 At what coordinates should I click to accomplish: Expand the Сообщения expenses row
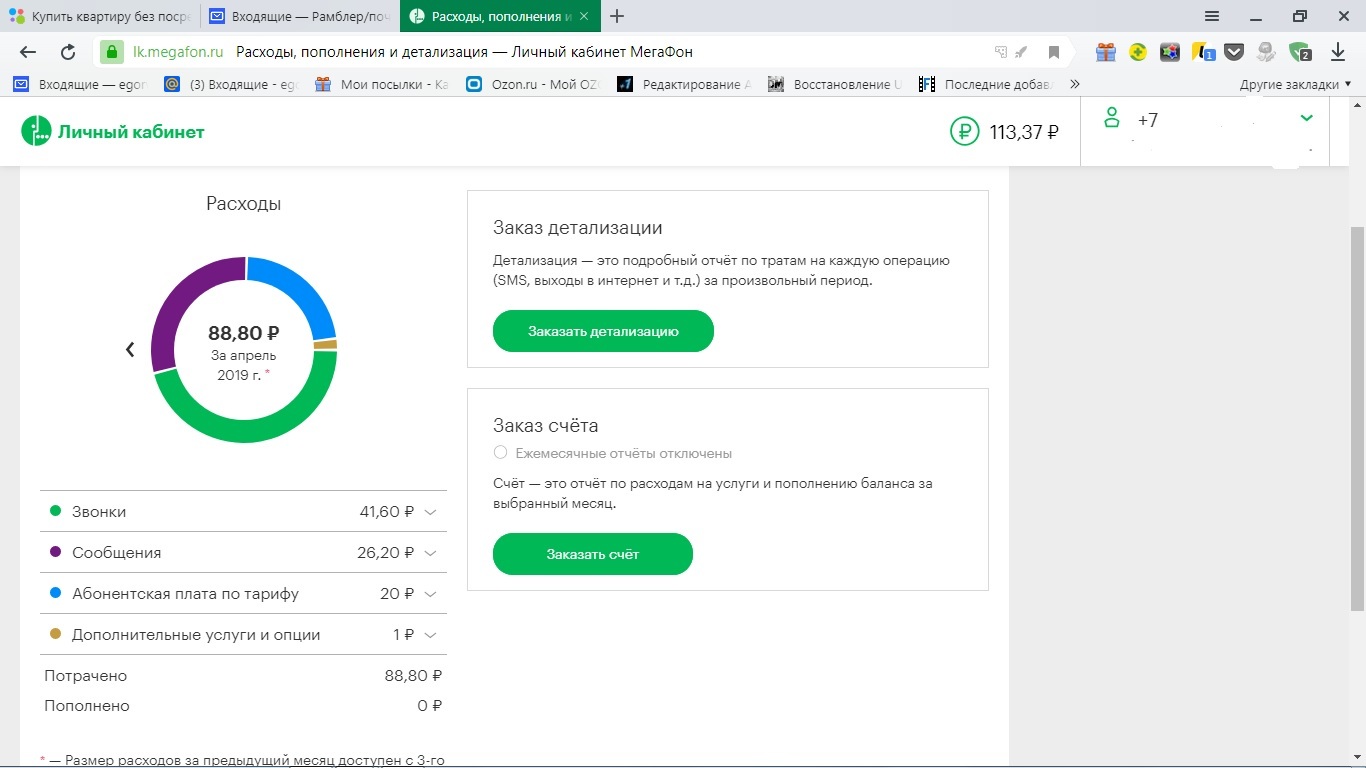tap(243, 552)
